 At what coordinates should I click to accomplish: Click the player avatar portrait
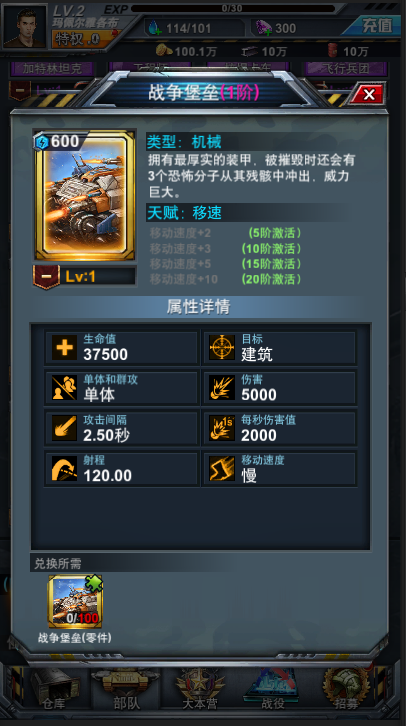pyautogui.click(x=25, y=26)
